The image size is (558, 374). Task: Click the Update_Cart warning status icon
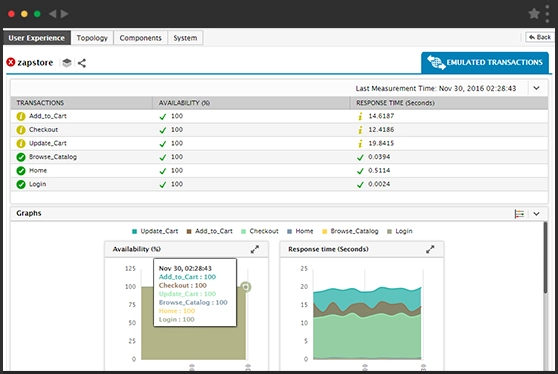(x=21, y=143)
